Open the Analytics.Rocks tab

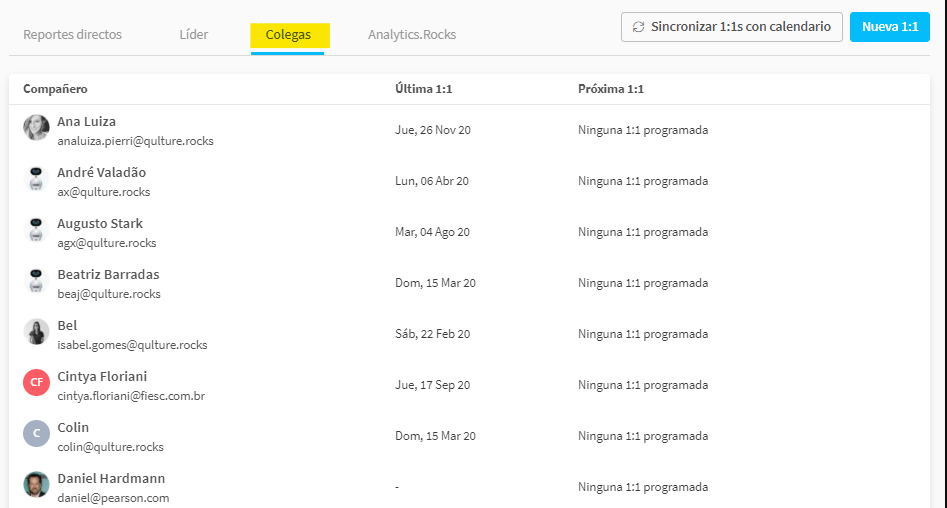[x=412, y=34]
